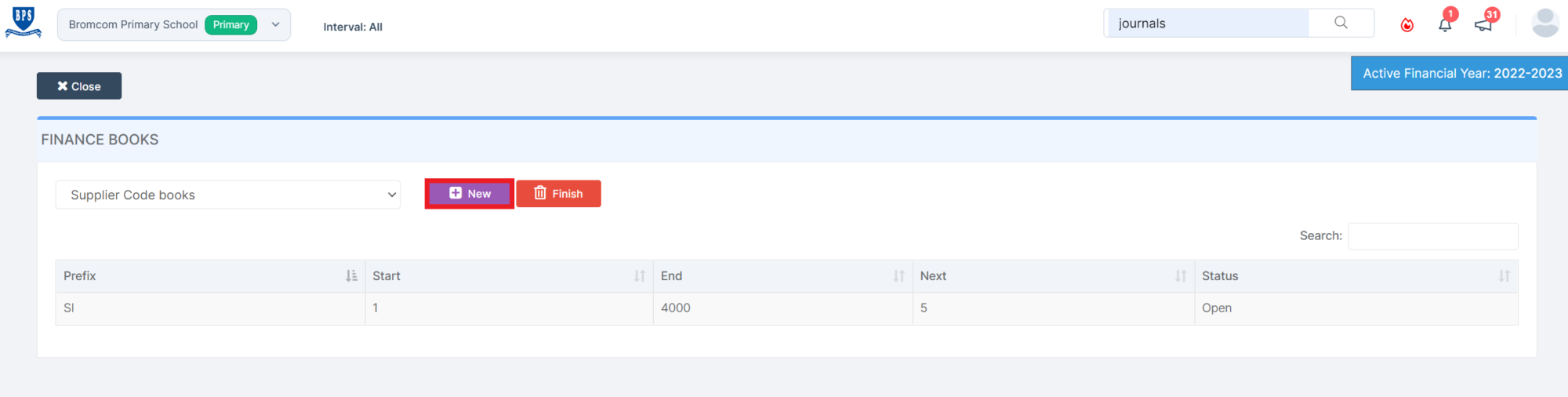Click the purple New button
The height and width of the screenshot is (397, 1568).
470,193
